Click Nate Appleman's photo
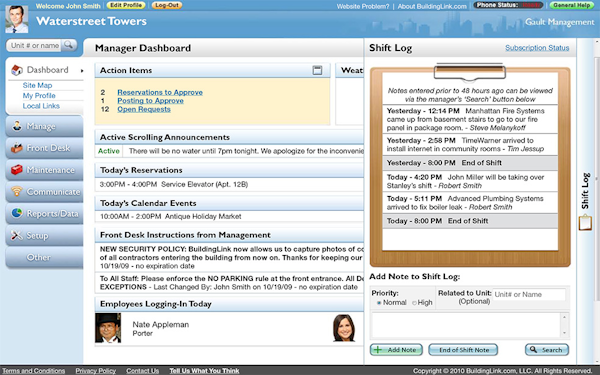 108,328
